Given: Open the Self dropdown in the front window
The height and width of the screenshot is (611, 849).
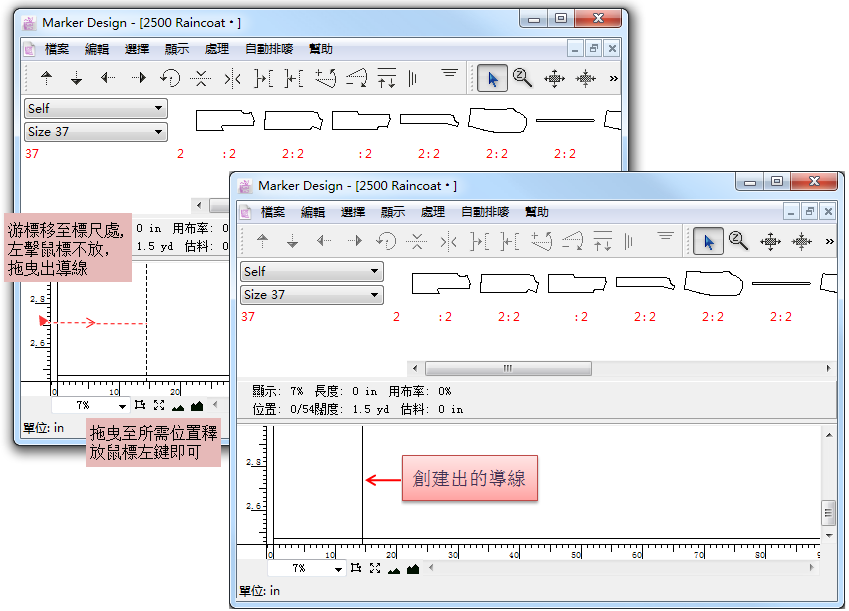Looking at the screenshot, I should point(312,271).
